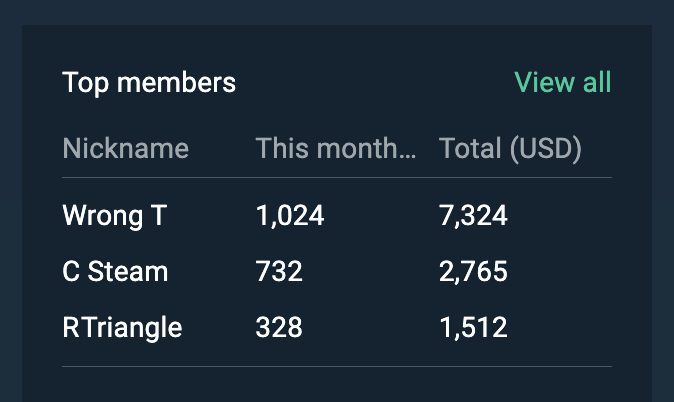Sort by the Total (USD) column header
Viewport: 674px width, 402px height.
(x=510, y=149)
